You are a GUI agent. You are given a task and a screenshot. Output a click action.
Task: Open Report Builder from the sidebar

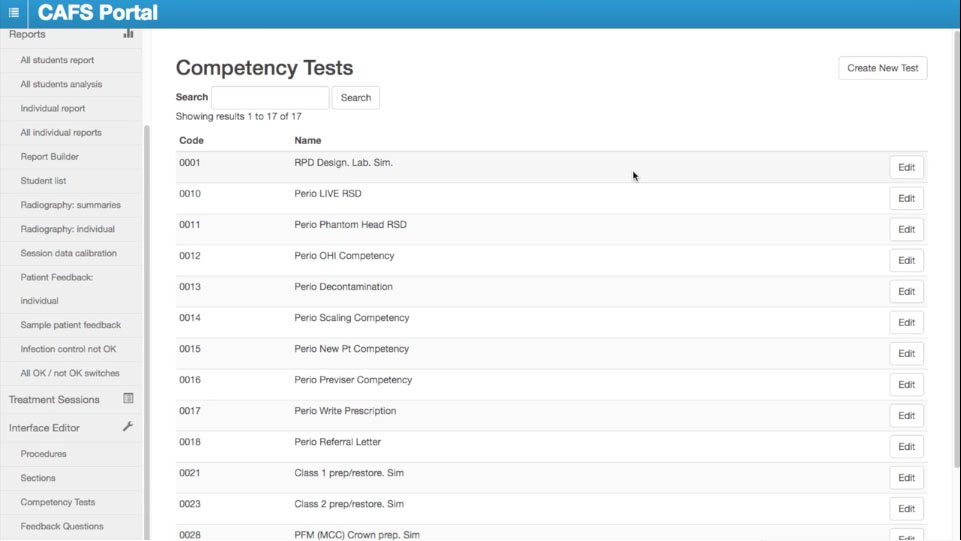pos(49,157)
